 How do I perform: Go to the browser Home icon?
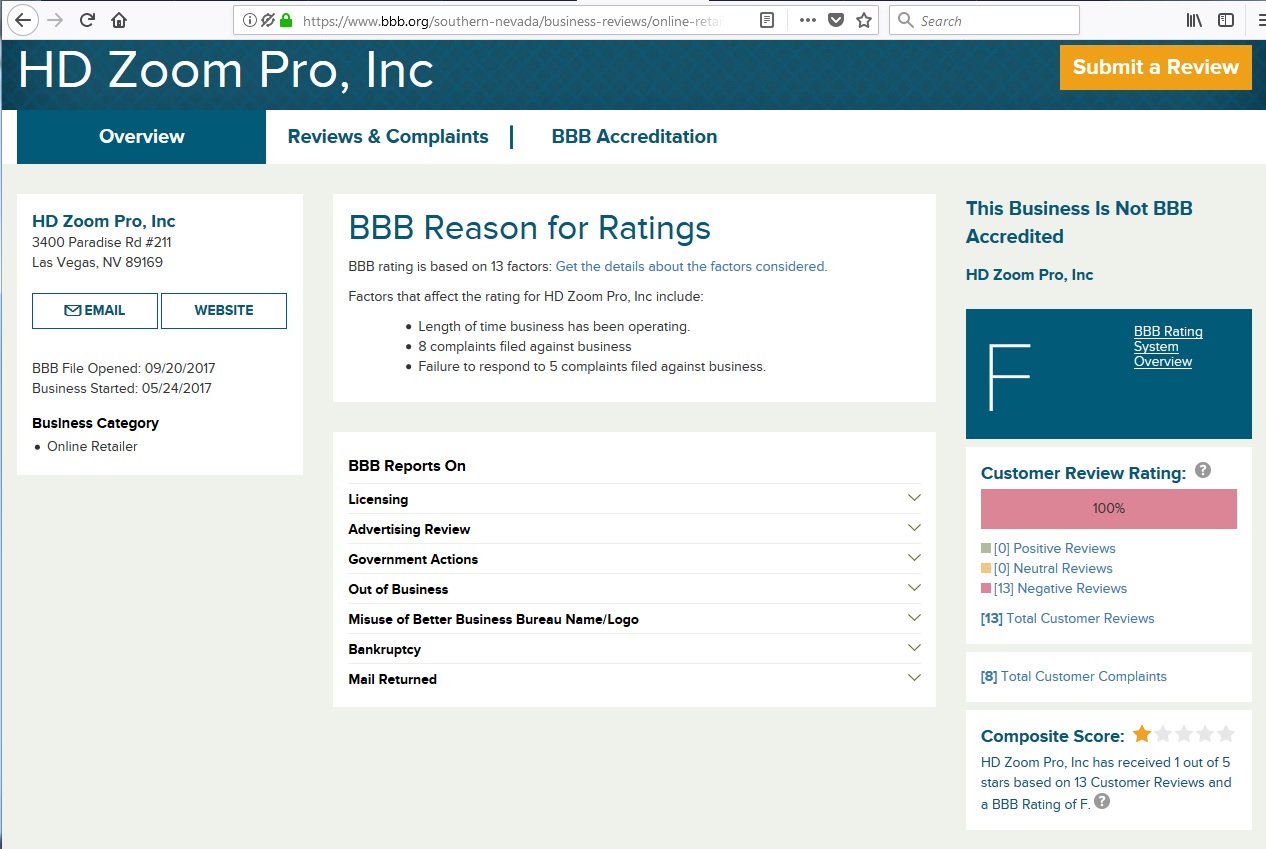(x=119, y=20)
